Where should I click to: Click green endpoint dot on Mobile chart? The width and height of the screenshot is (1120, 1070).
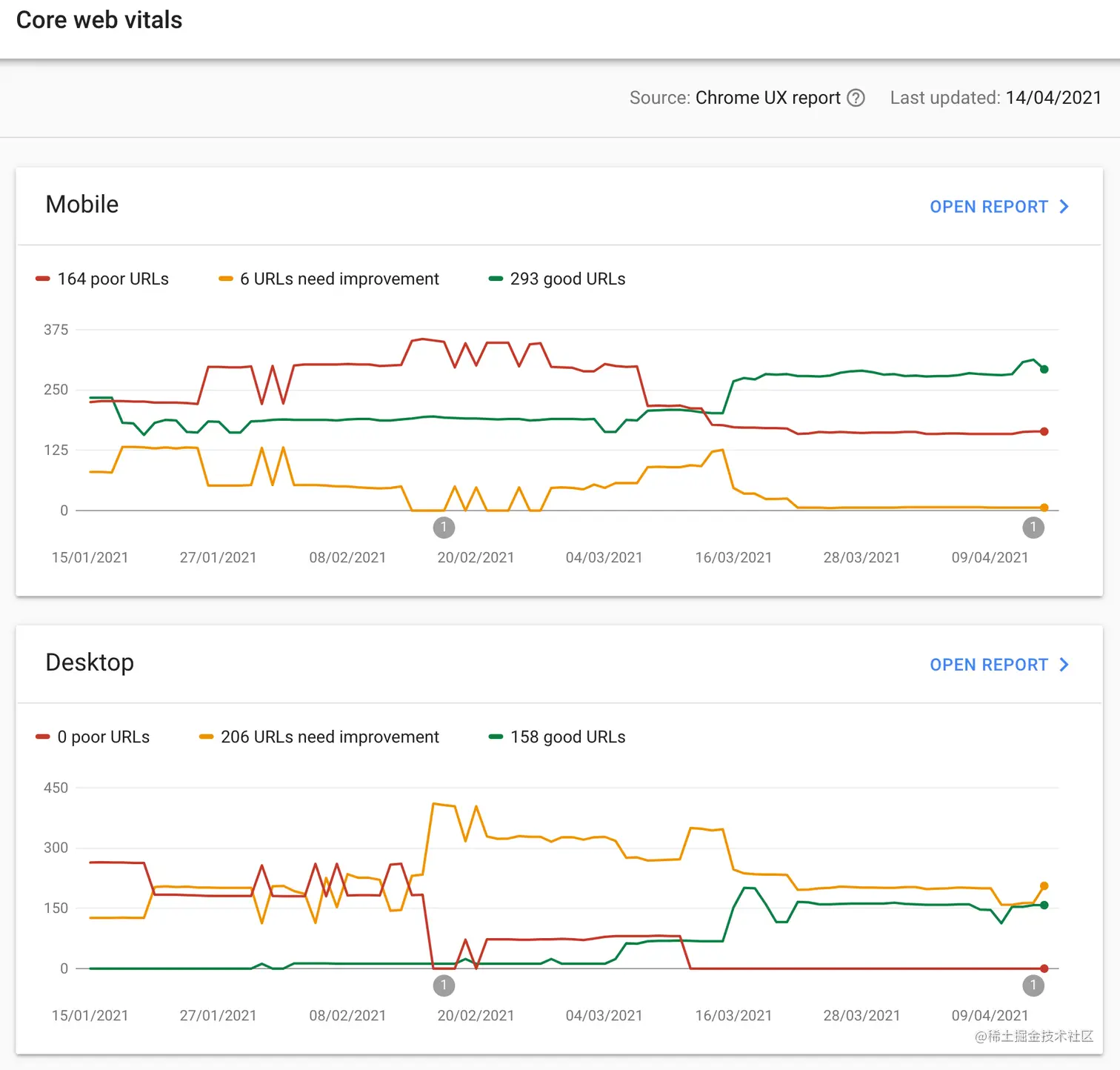(x=1044, y=369)
